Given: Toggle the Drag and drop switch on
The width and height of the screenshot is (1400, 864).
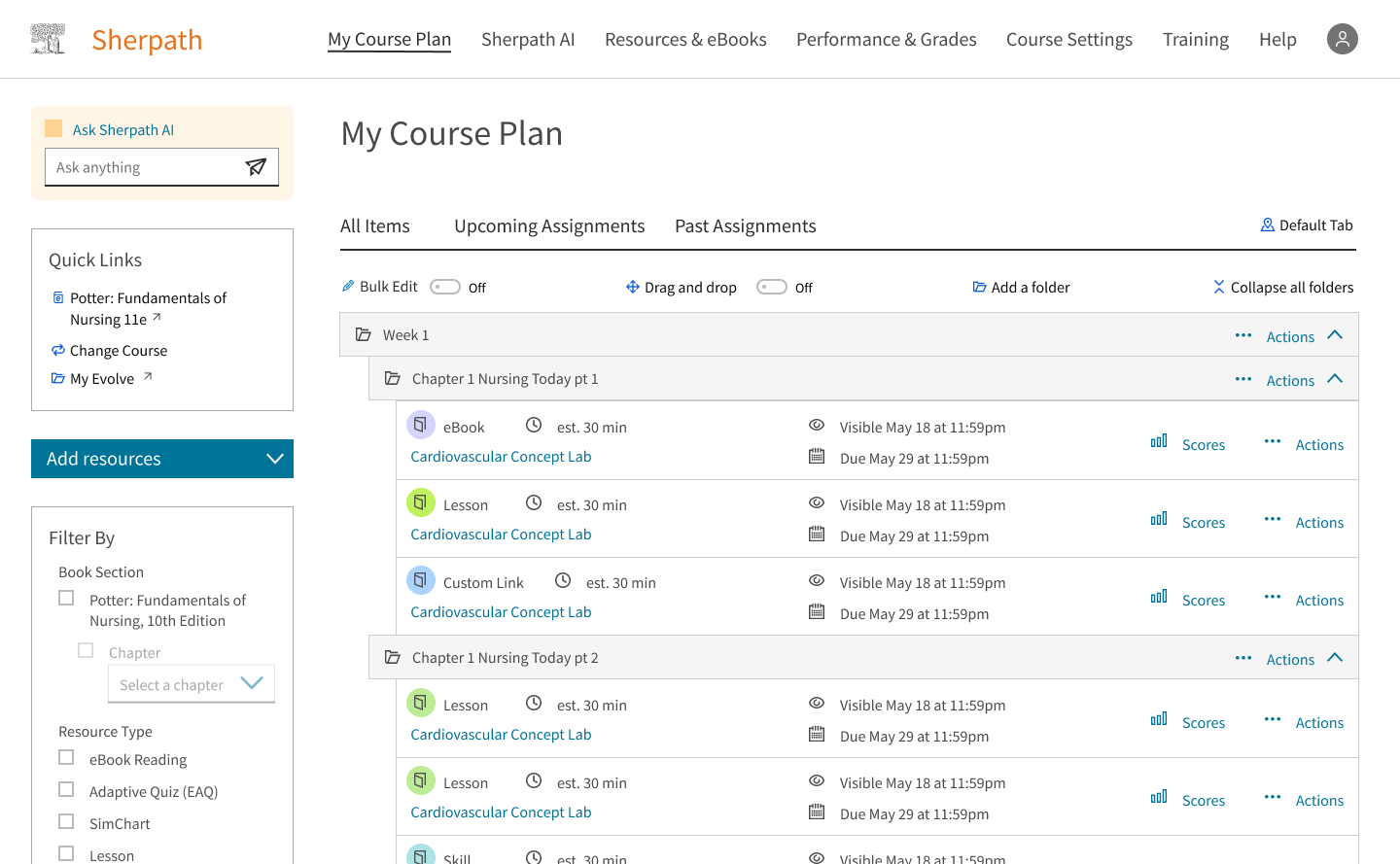Looking at the screenshot, I should 772,287.
